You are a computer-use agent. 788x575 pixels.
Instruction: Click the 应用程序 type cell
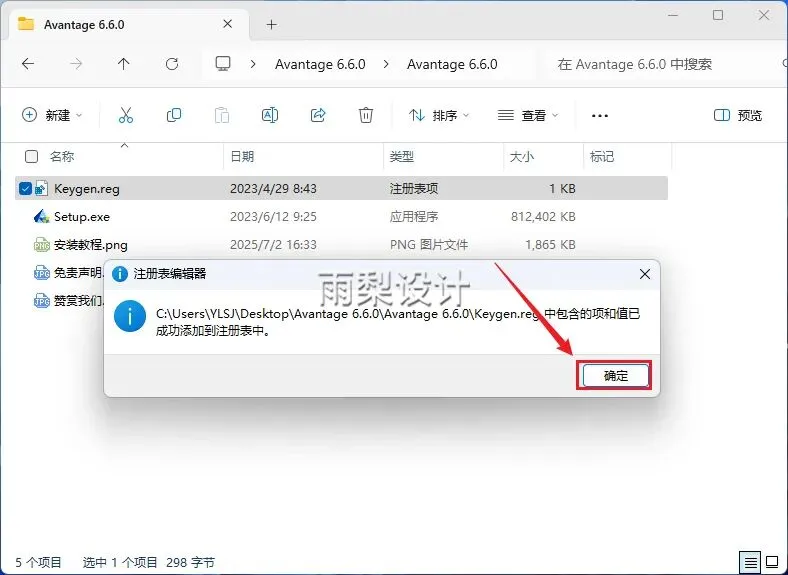pos(414,217)
